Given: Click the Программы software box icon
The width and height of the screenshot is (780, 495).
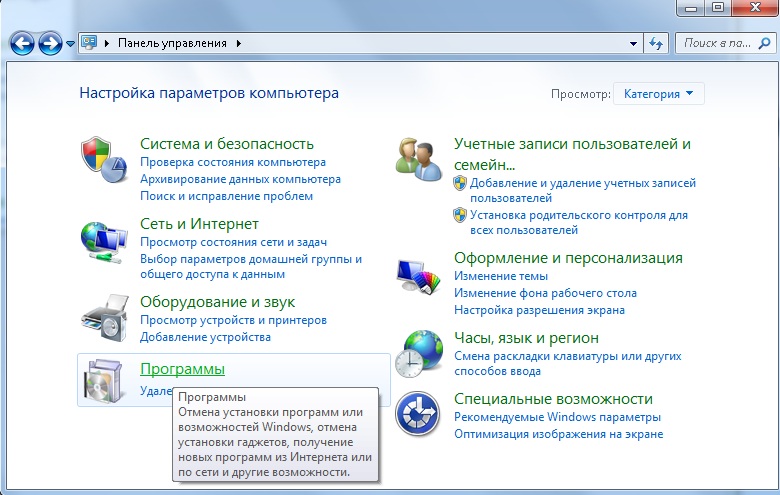Looking at the screenshot, I should coord(103,381).
